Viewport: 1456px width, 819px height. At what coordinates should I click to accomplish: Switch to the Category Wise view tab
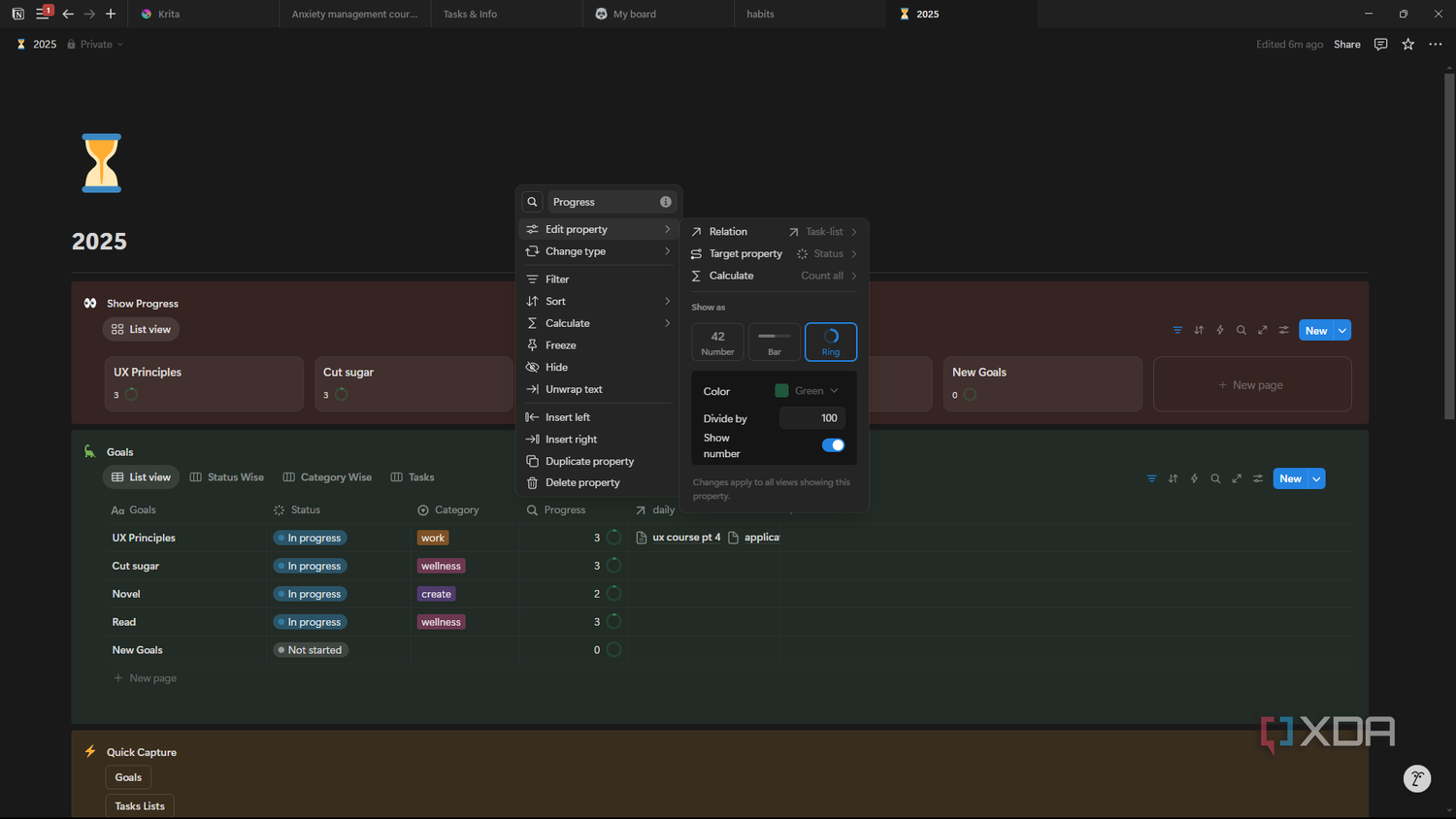(327, 477)
